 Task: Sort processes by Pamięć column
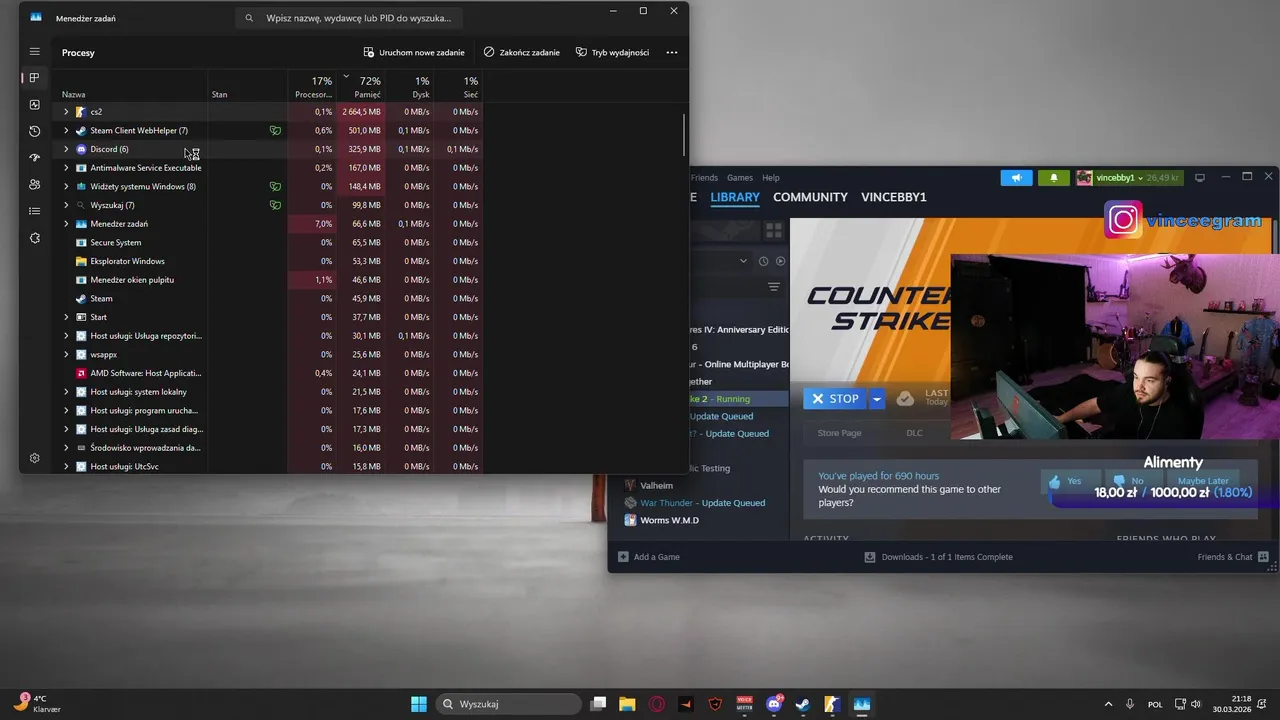click(361, 87)
